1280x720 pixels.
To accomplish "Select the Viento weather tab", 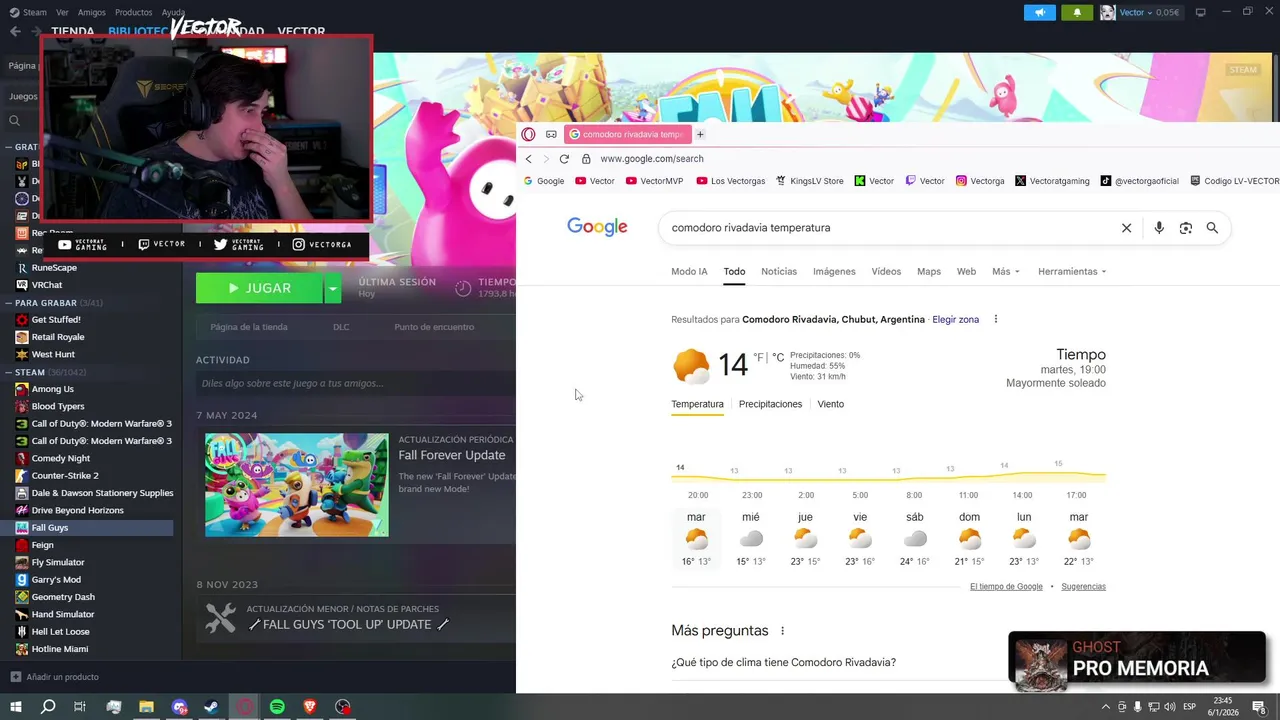I will coord(830,404).
